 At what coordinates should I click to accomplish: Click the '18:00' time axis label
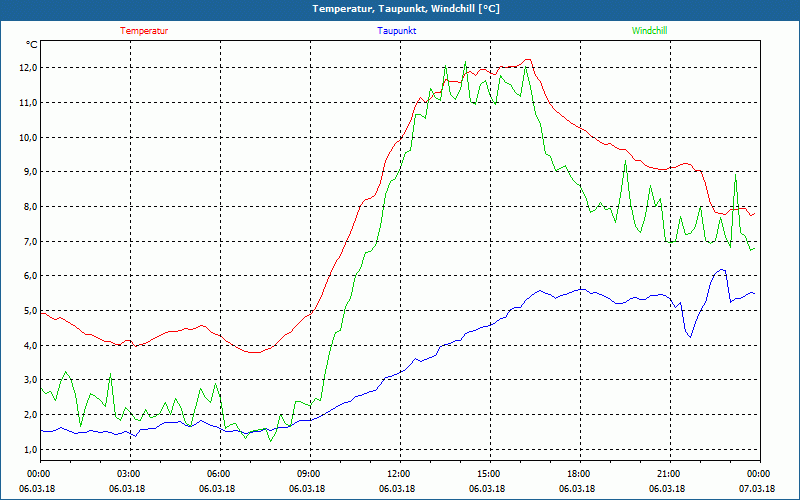coord(581,474)
